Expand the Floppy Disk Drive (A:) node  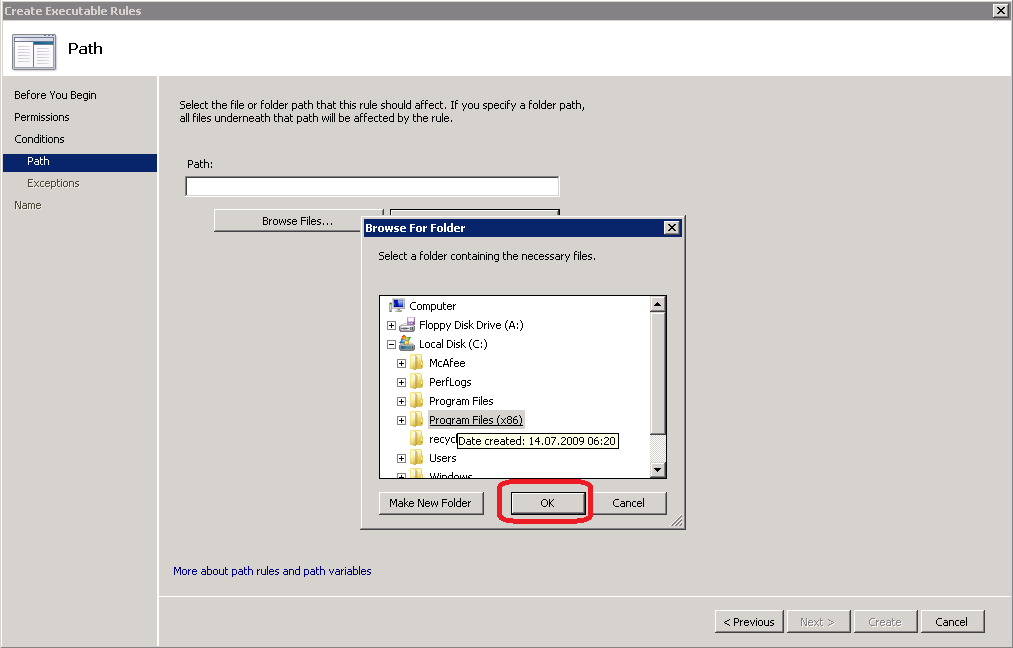point(392,325)
